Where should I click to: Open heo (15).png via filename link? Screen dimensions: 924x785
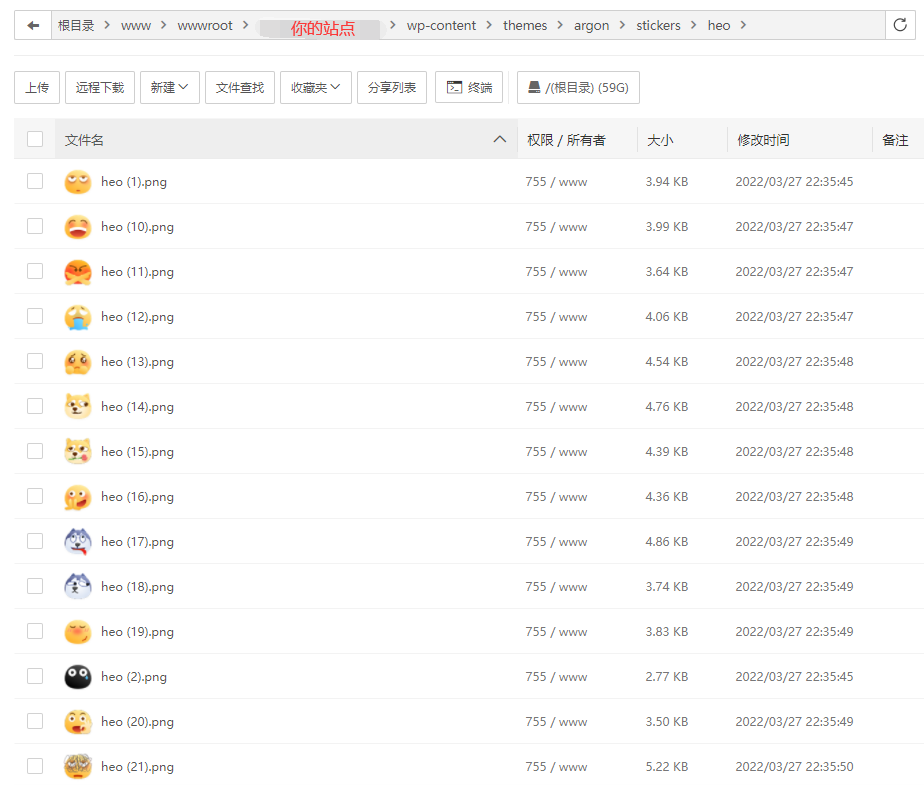(136, 451)
